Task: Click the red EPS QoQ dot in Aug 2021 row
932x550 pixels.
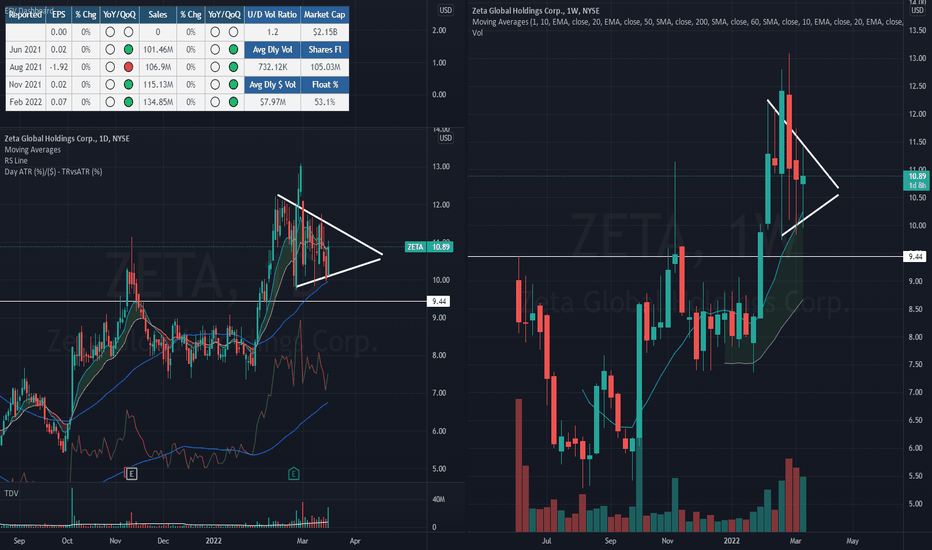Action: [x=128, y=67]
